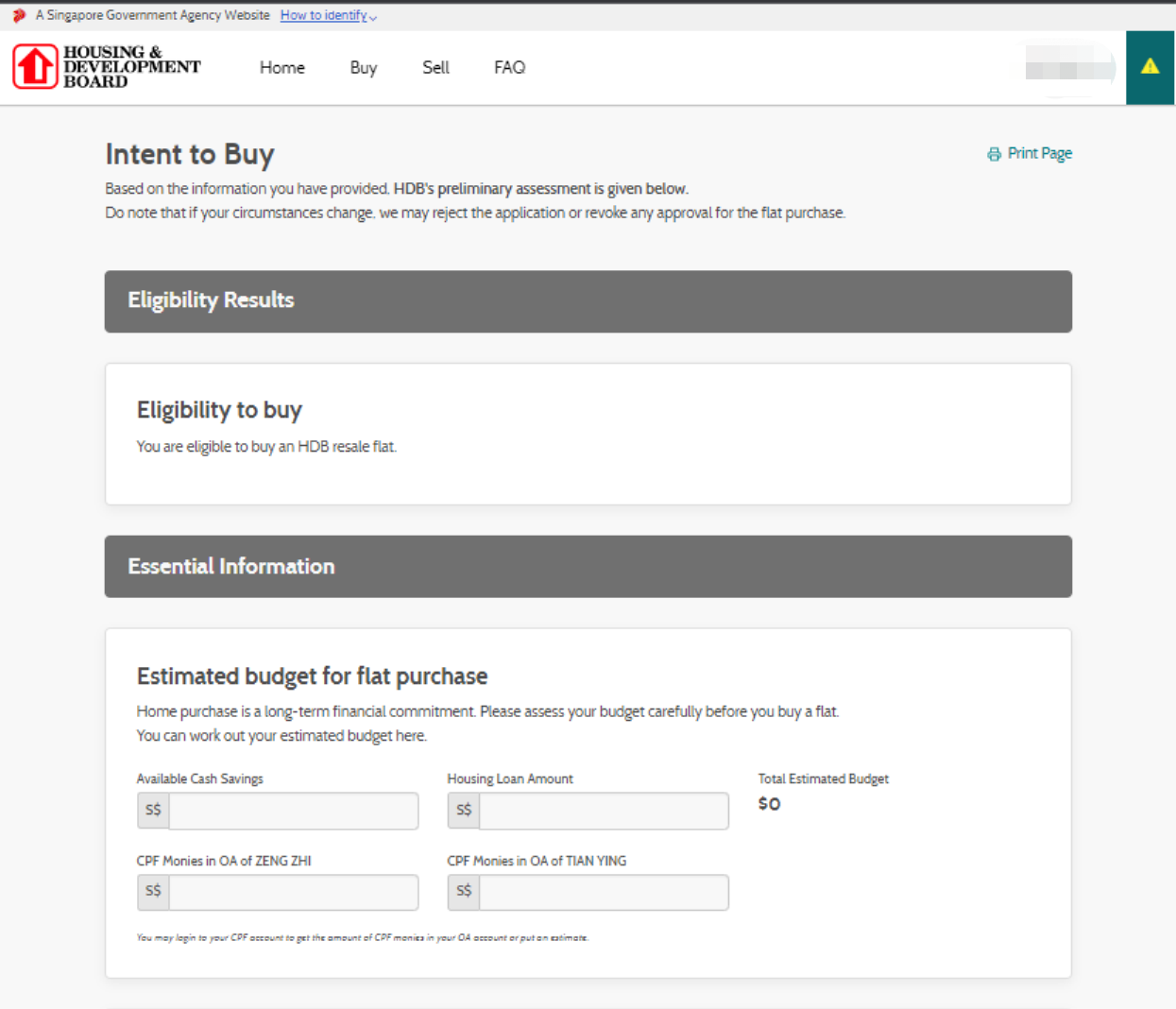This screenshot has width=1176, height=1009.
Task: Click the CPF Monies TIAN YING field
Action: (x=604, y=892)
